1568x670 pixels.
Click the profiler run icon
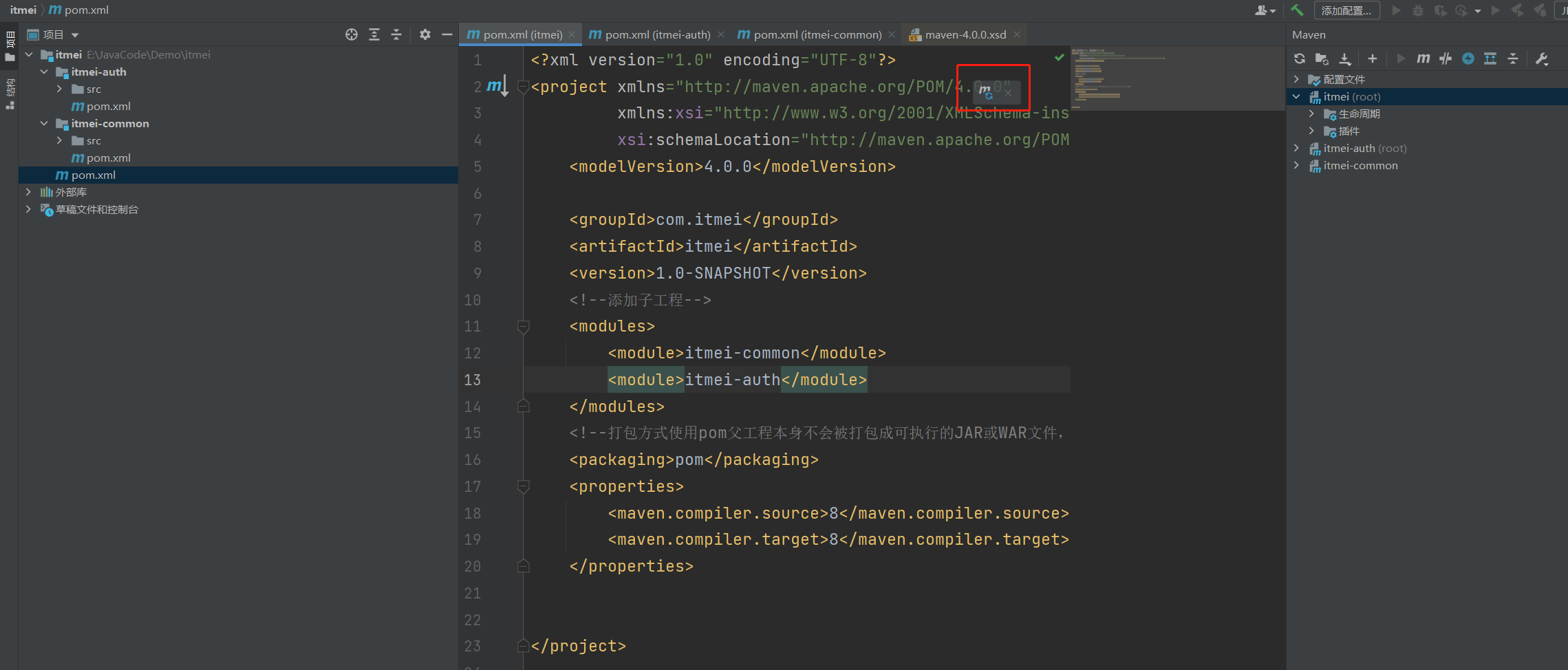pos(1461,10)
